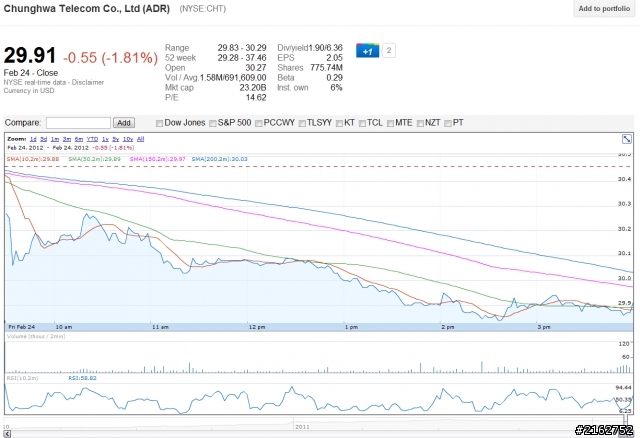Viewport: 640px width, 438px height.
Task: Click the Volume (thous / 2min) label
Action: (36, 336)
